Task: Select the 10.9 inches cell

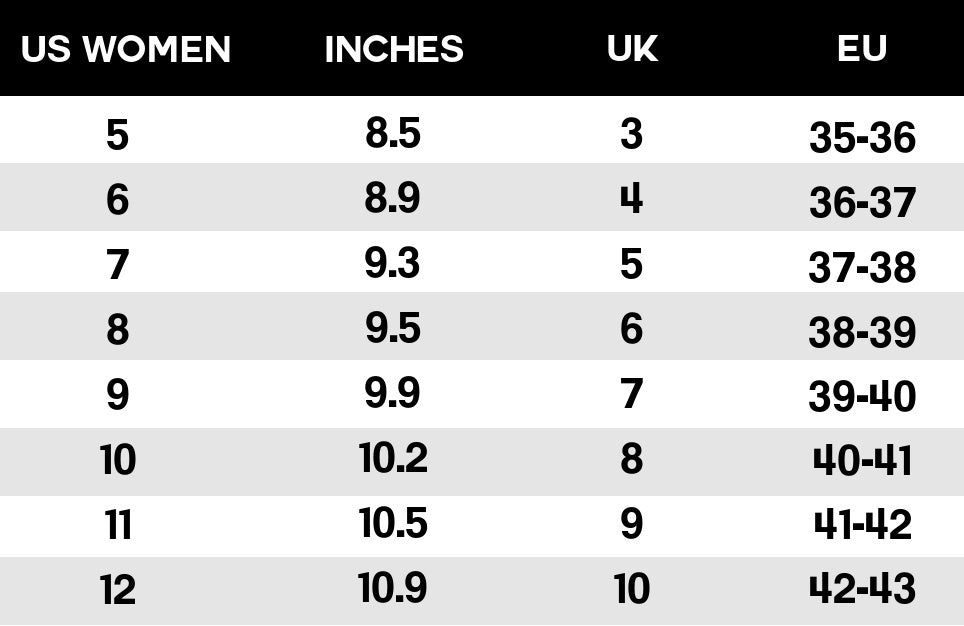Action: click(x=393, y=588)
